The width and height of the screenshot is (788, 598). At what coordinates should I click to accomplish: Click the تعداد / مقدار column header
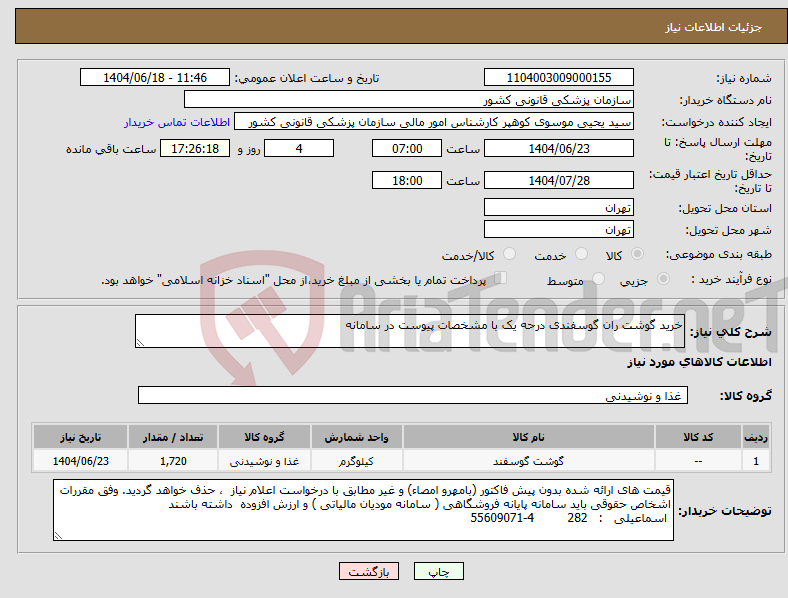pyautogui.click(x=173, y=437)
